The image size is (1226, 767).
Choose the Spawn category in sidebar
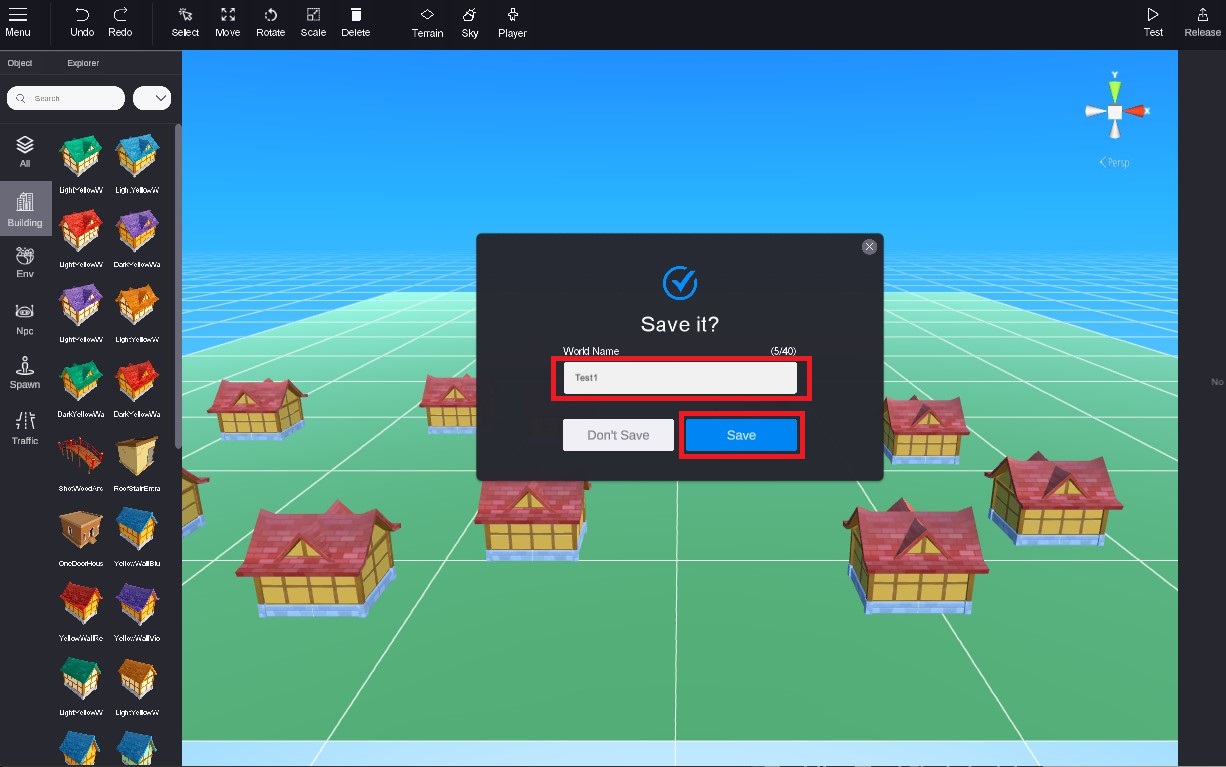pyautogui.click(x=25, y=370)
